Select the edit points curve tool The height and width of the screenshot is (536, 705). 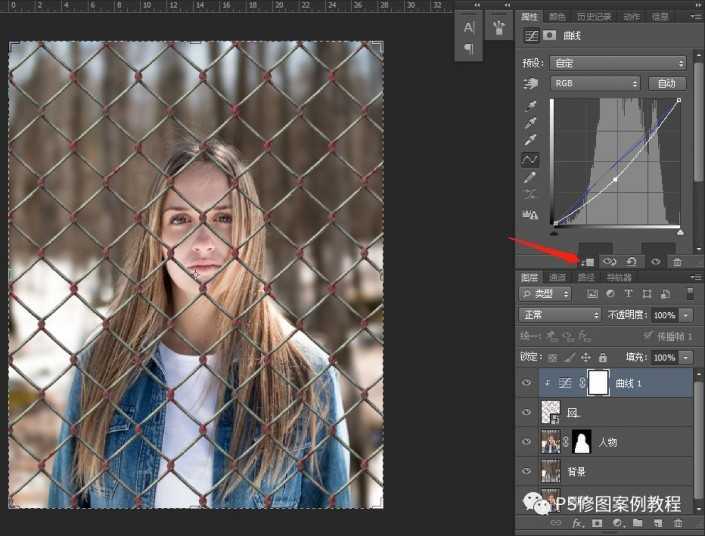tap(530, 159)
